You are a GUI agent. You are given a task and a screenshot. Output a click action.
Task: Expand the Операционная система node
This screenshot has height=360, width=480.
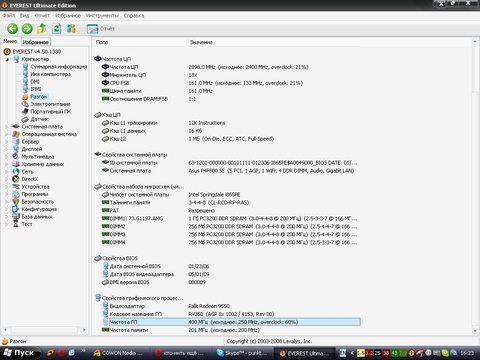click(7, 134)
